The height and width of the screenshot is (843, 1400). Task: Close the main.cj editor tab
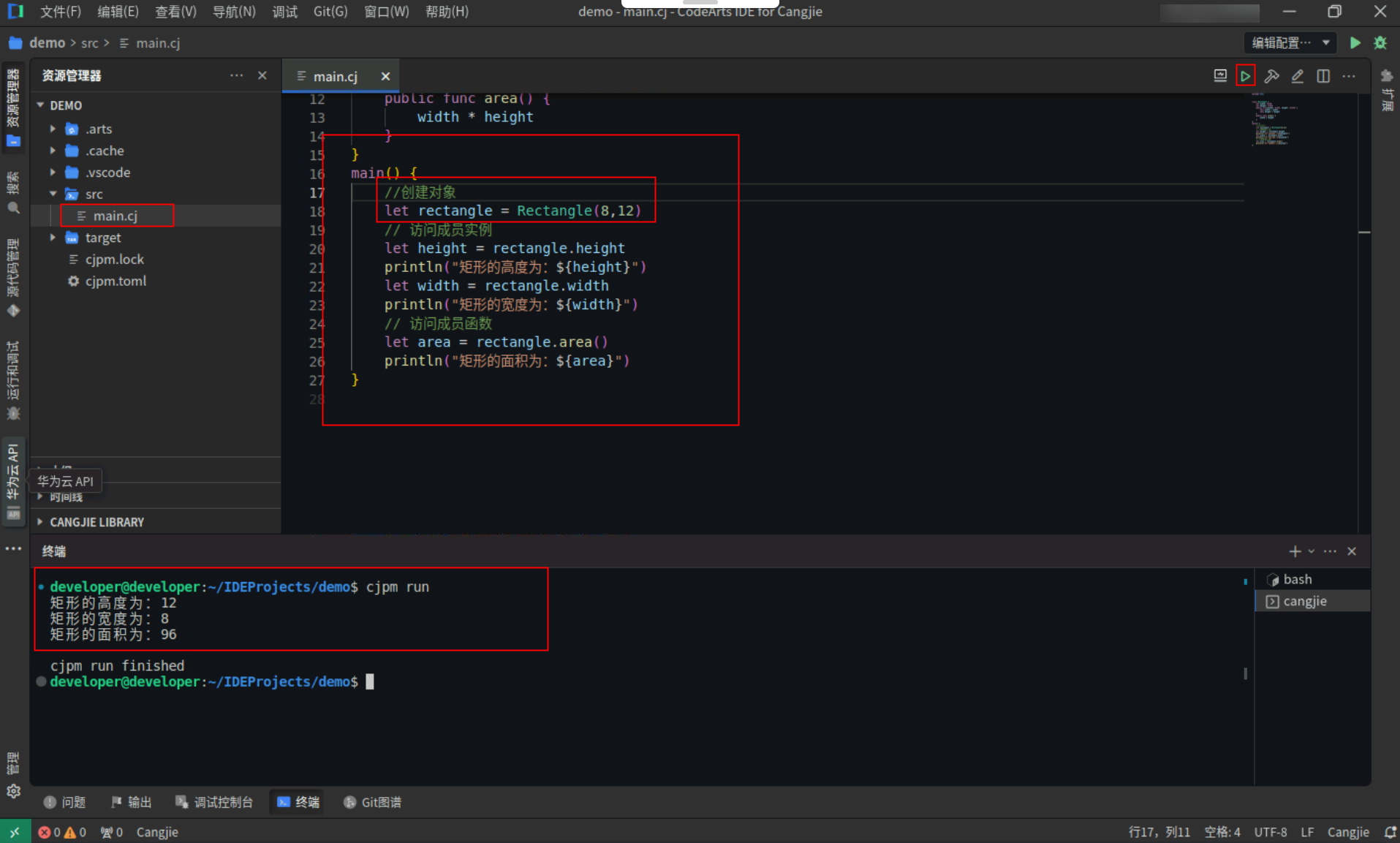(x=385, y=76)
